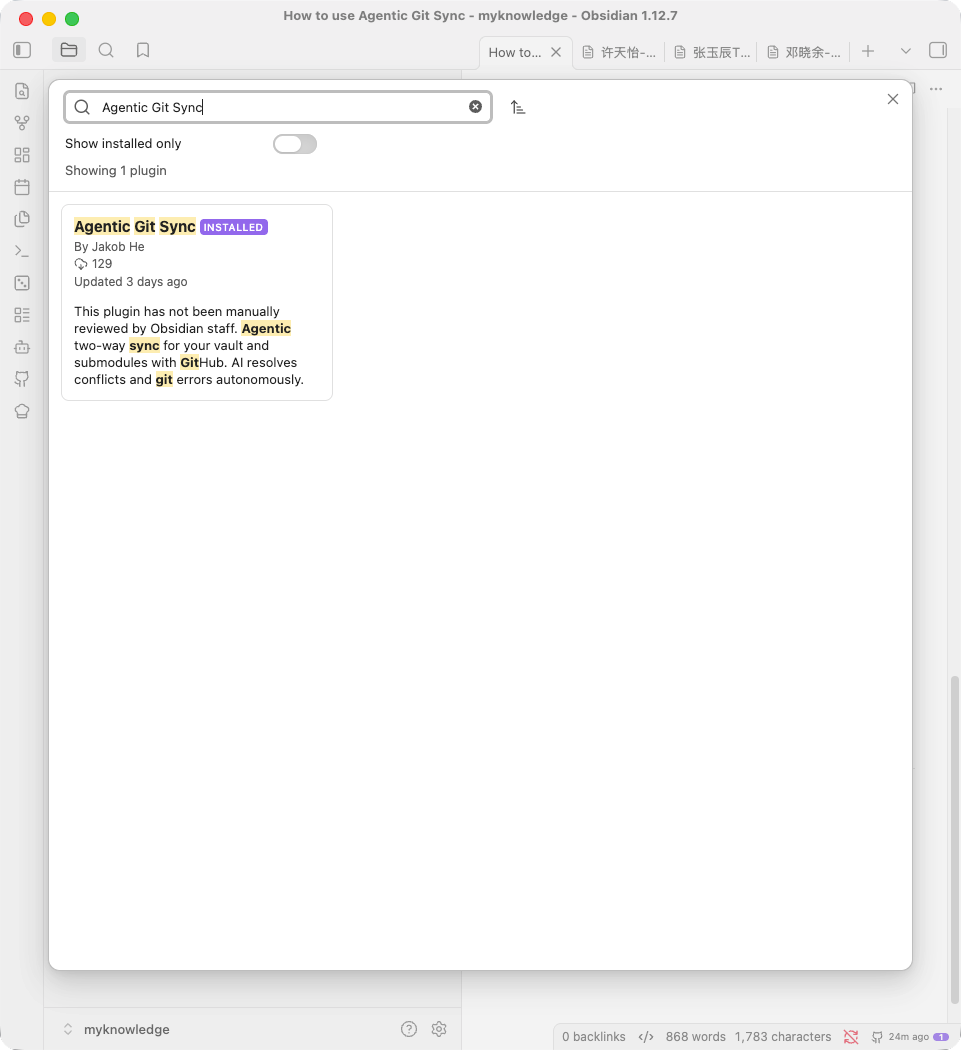
Task: Click 'Showing 1 plugin' text
Action: point(116,171)
